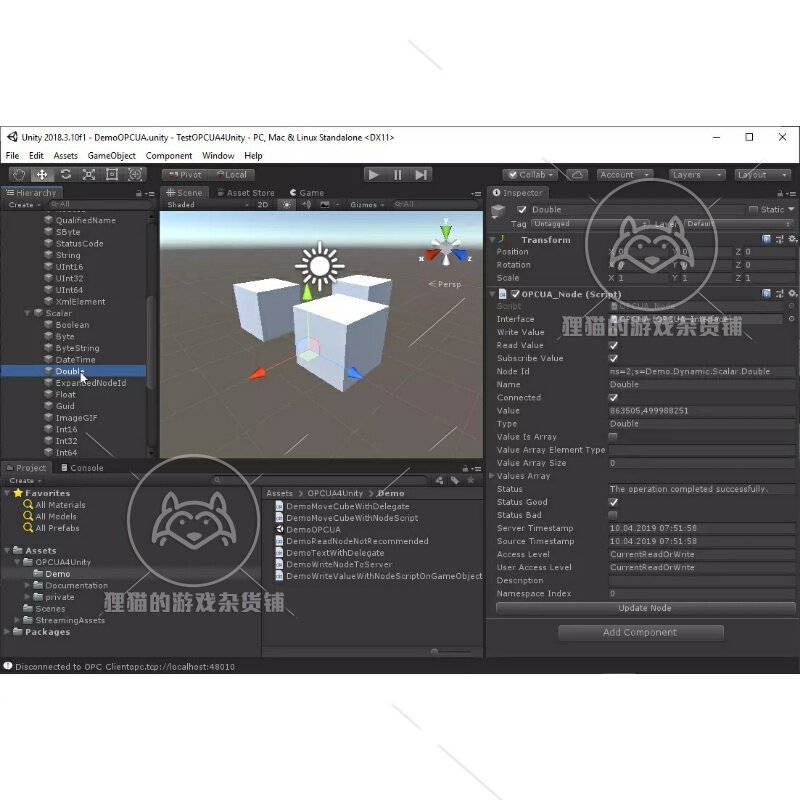Toggle the Double object active checkbox

point(521,210)
